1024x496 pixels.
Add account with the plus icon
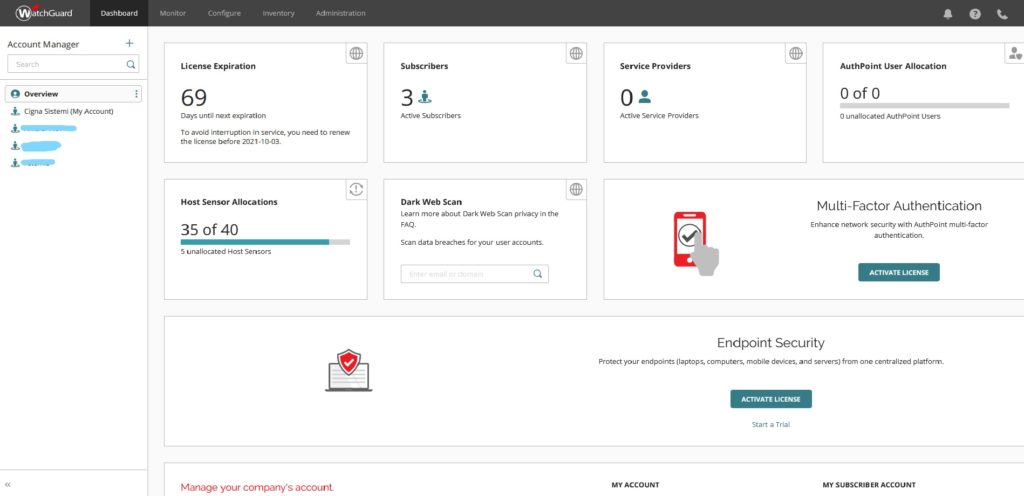129,43
